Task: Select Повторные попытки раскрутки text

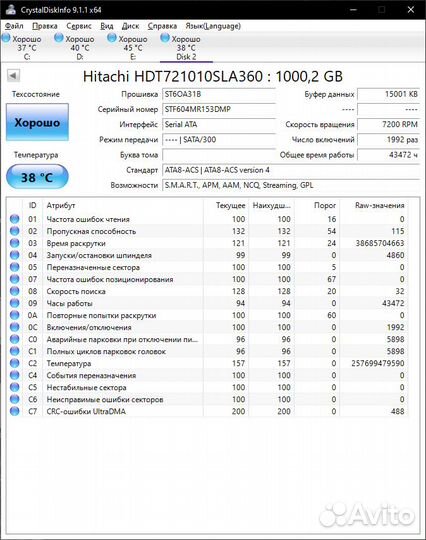Action: pyautogui.click(x=101, y=315)
